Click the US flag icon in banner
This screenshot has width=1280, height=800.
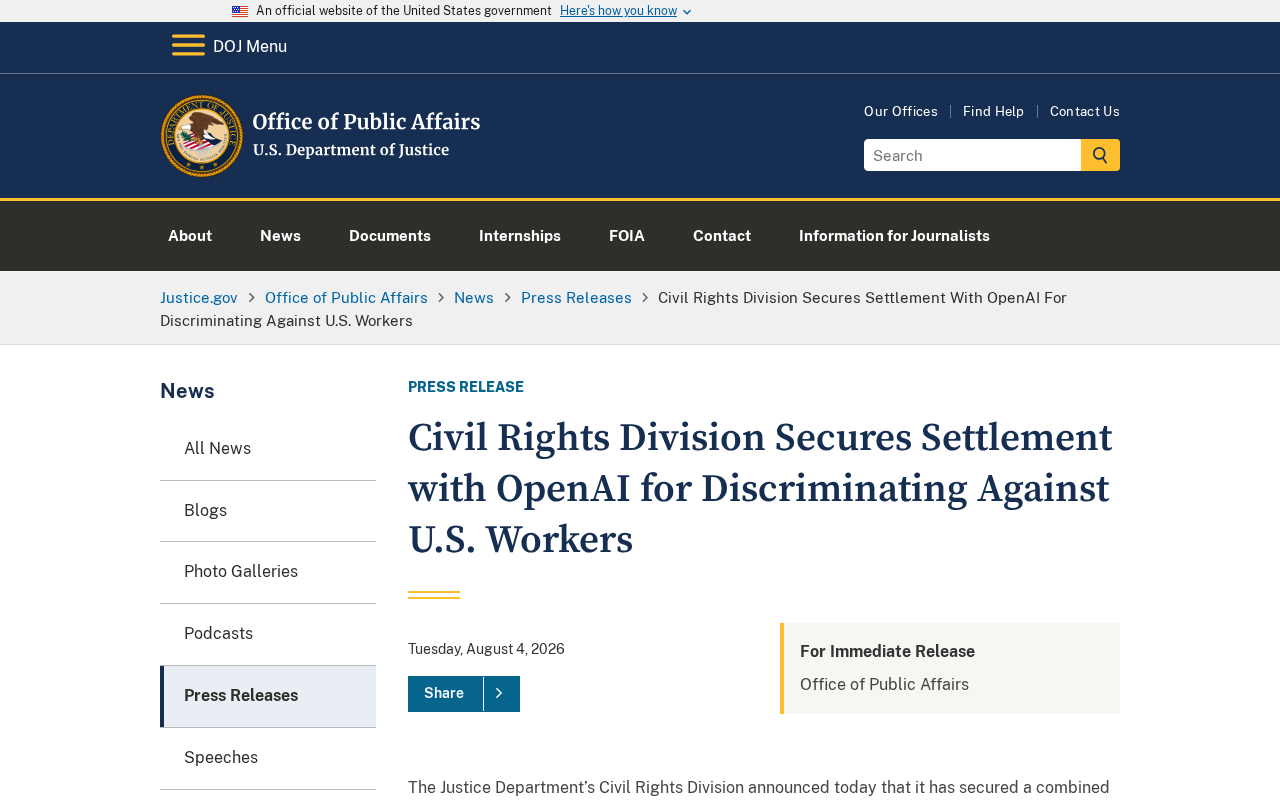coord(240,11)
